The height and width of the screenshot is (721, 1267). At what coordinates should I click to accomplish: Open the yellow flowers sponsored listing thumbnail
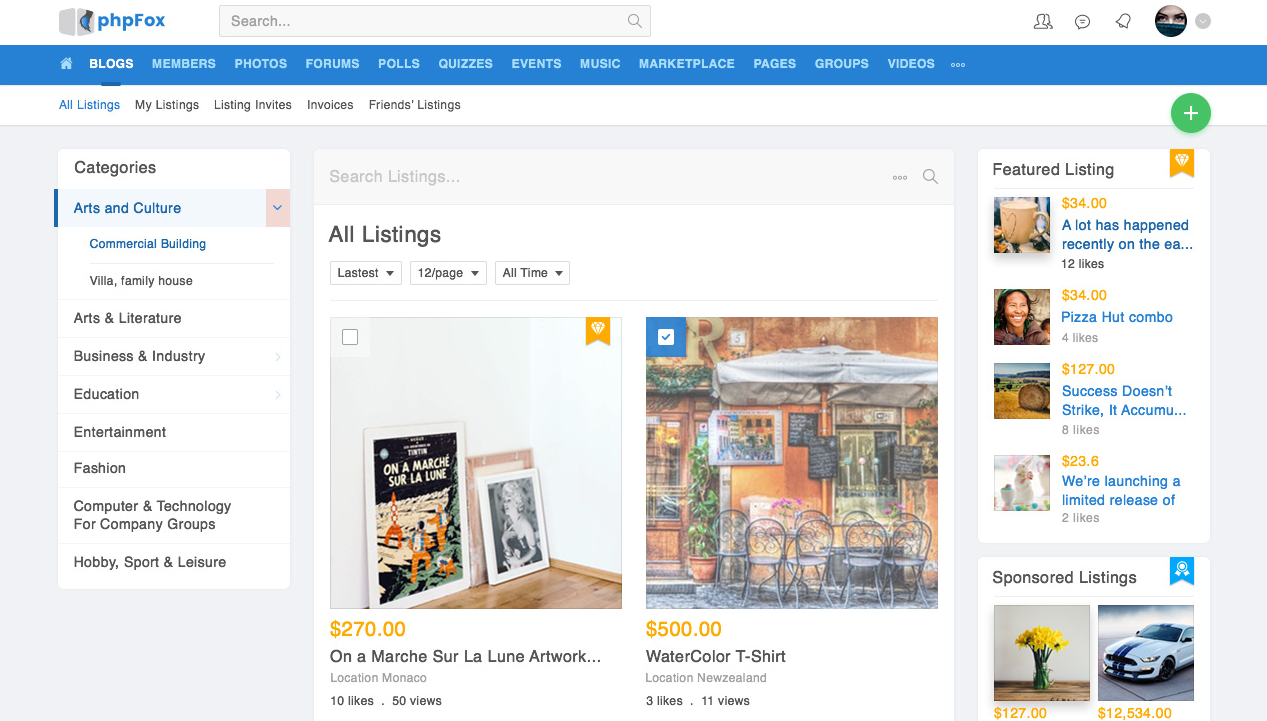[1041, 653]
